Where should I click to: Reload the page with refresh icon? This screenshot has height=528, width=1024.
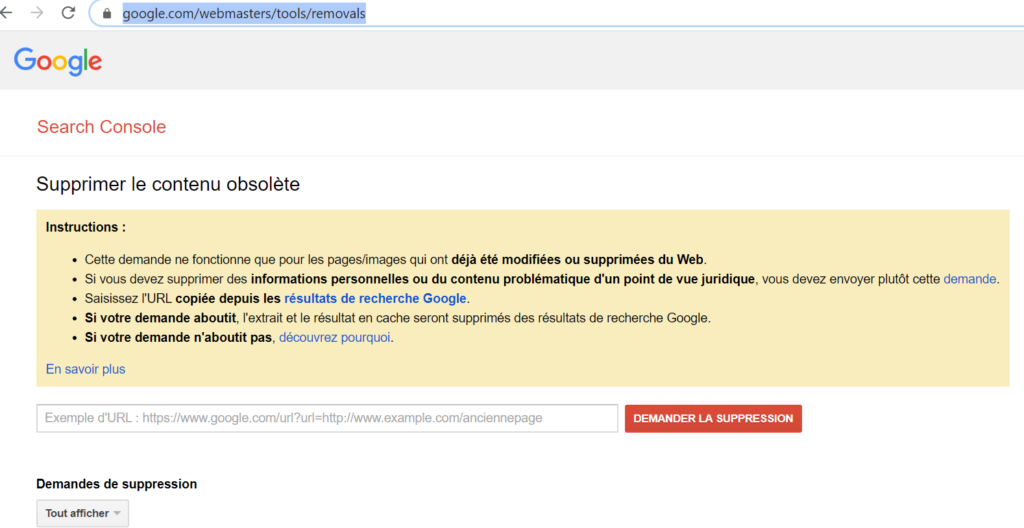[x=68, y=12]
